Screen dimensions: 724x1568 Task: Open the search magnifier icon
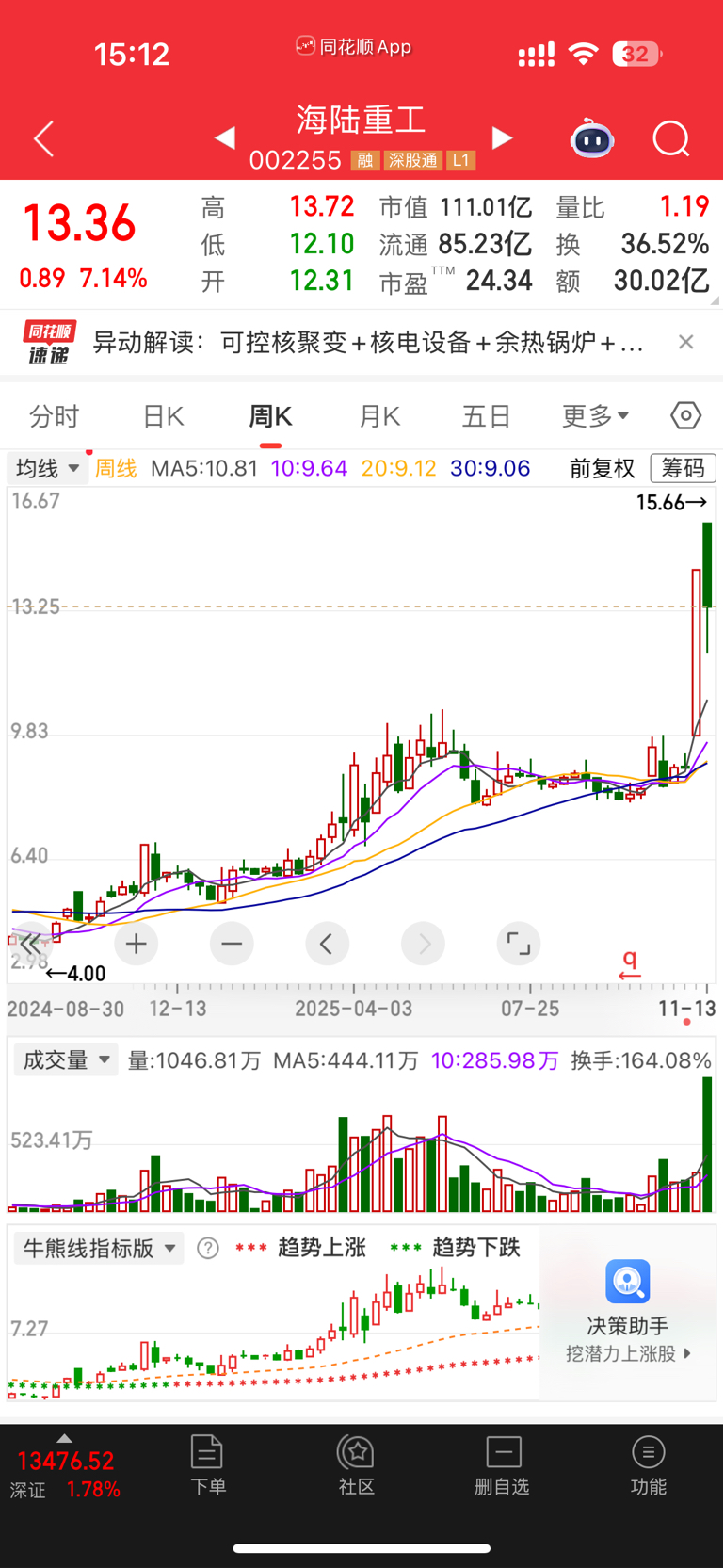(671, 139)
